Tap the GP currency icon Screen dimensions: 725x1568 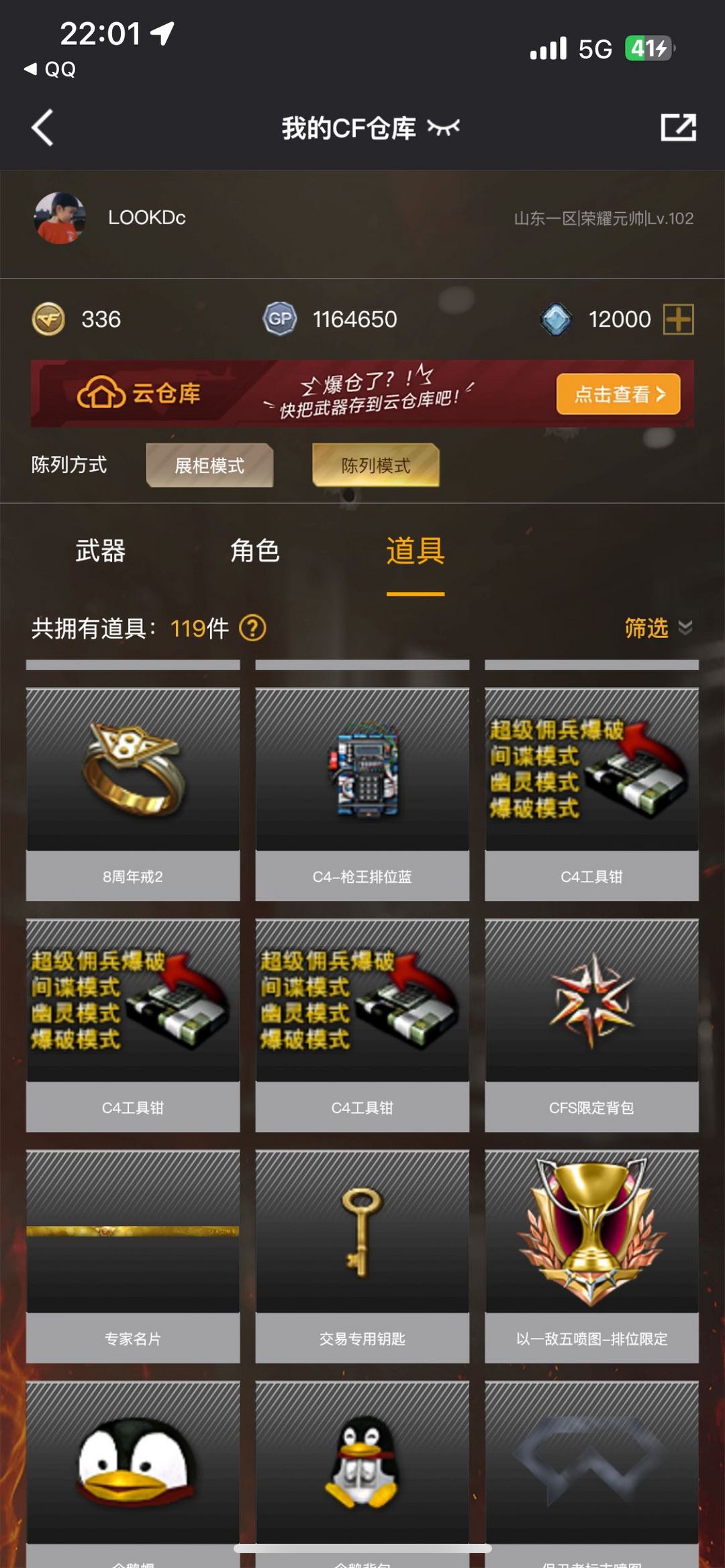(280, 319)
